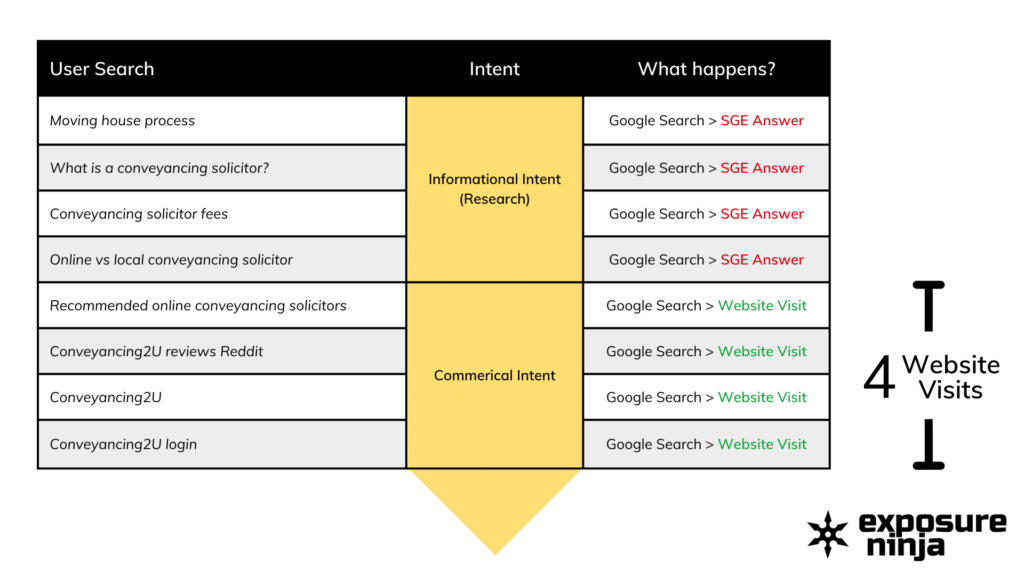The image size is (1024, 576).
Task: Click the "Website Visits" label text
Action: [951, 377]
